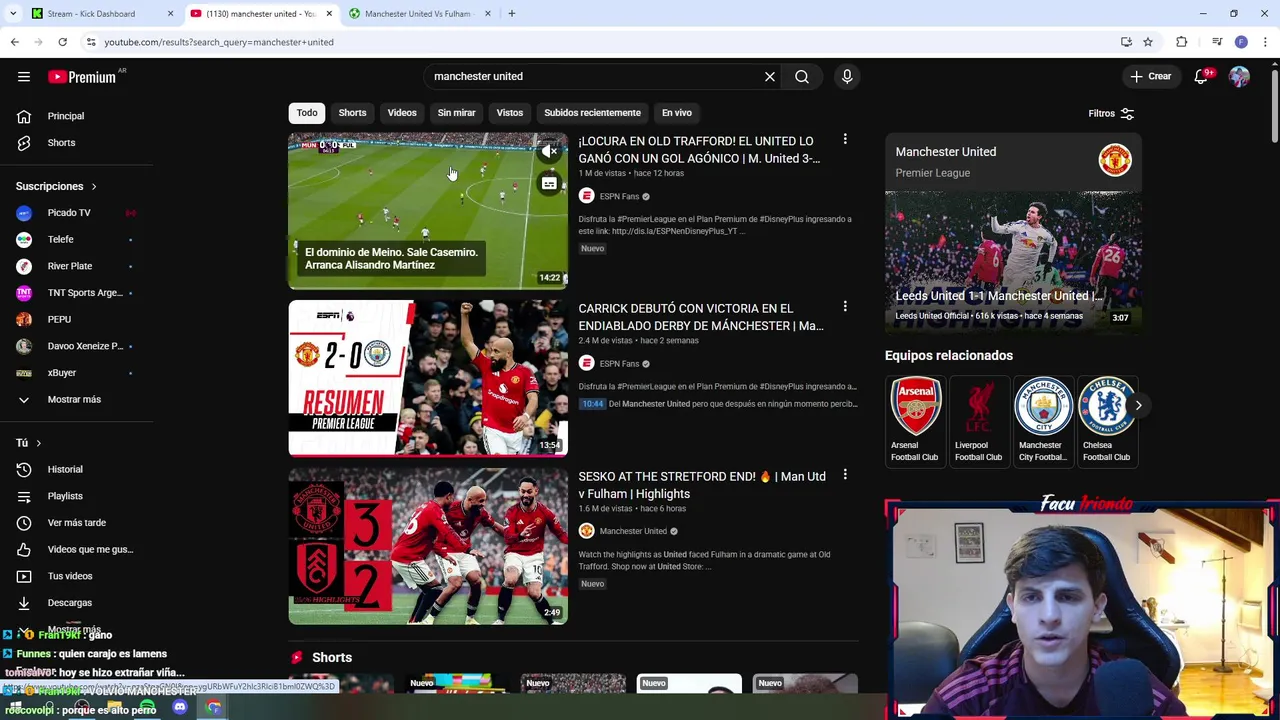
Task: Expand Mostrar más under subscriptions
Action: (x=75, y=399)
